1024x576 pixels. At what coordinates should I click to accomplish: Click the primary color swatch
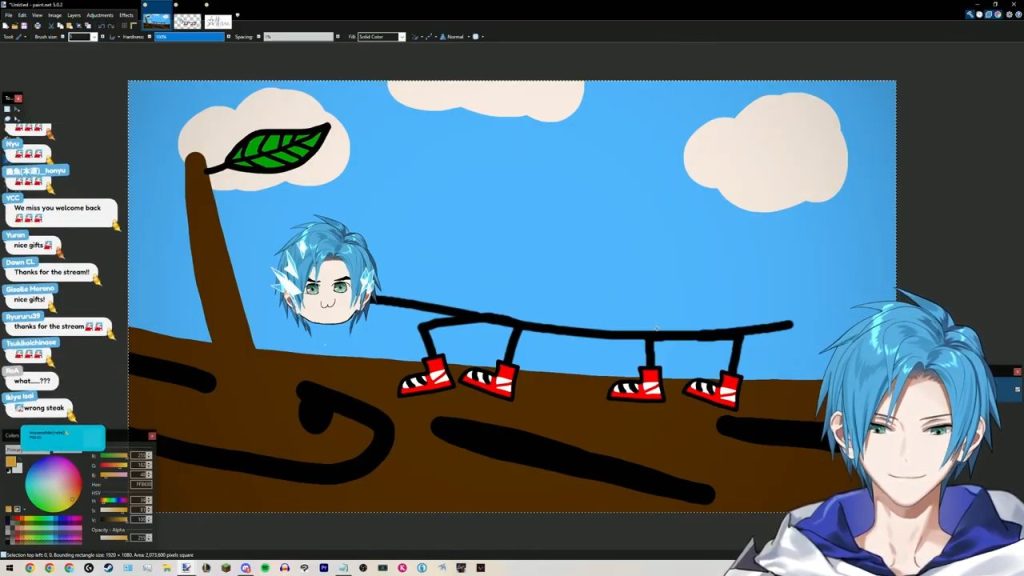click(11, 462)
